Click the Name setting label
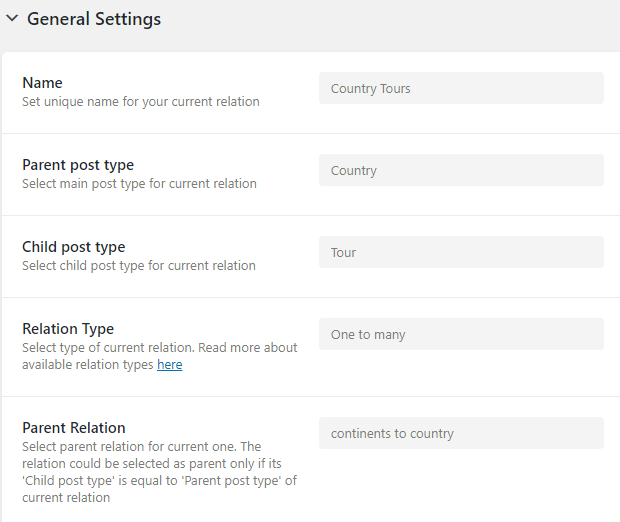620x522 pixels. coord(42,83)
